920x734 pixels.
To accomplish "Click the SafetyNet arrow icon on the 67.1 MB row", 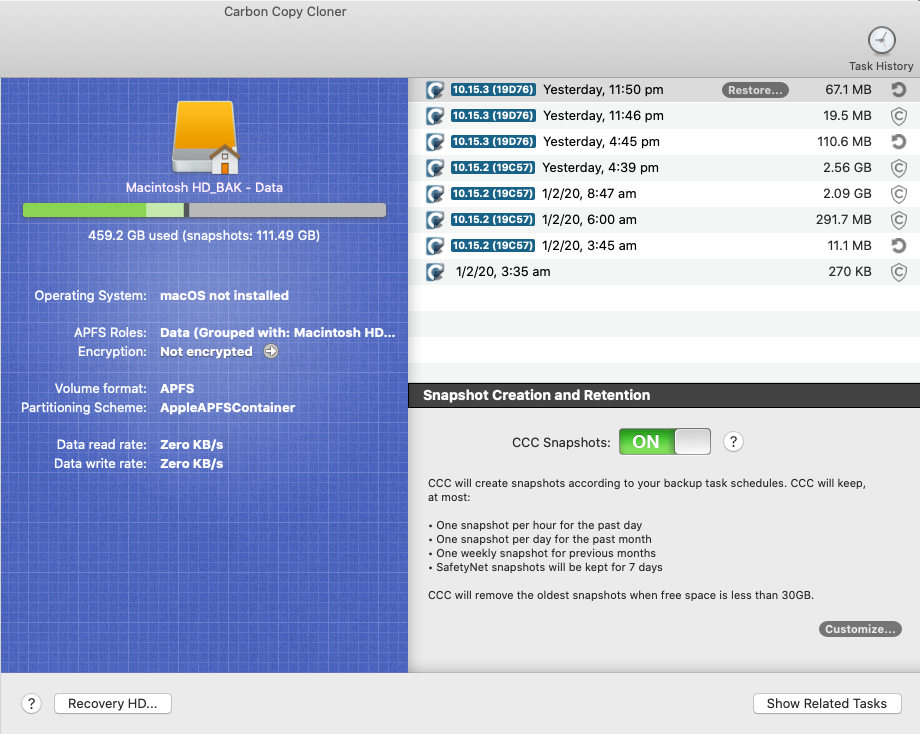I will click(898, 90).
